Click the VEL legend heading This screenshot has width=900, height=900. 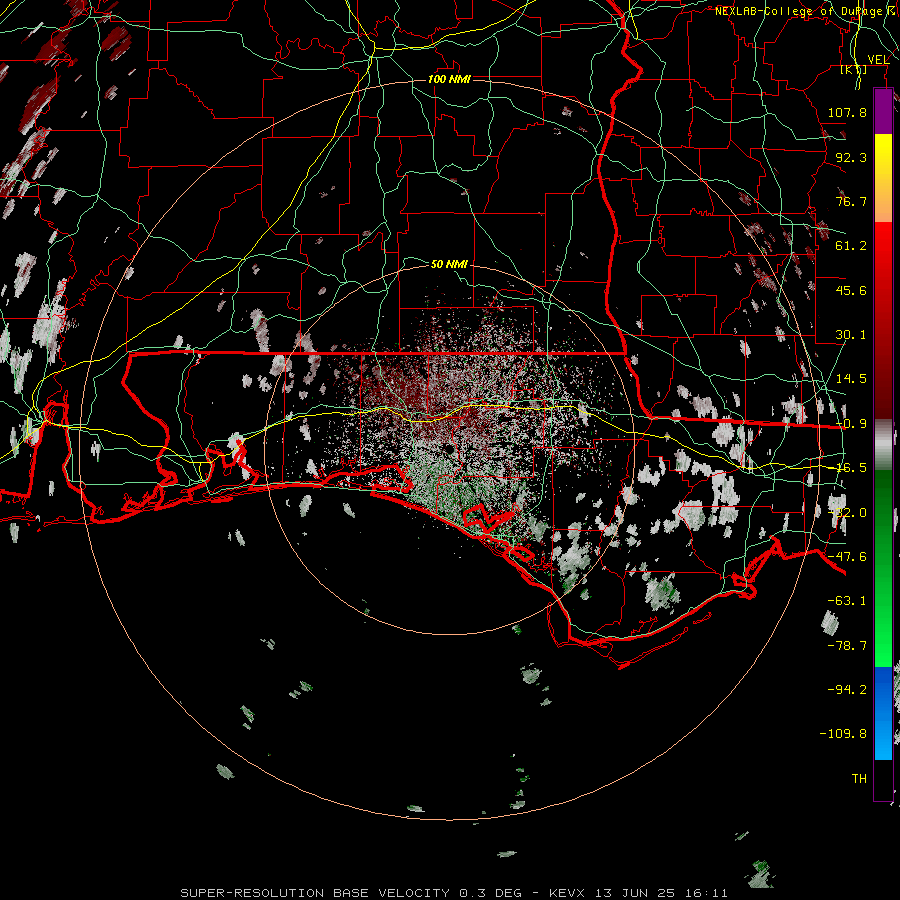coord(878,60)
